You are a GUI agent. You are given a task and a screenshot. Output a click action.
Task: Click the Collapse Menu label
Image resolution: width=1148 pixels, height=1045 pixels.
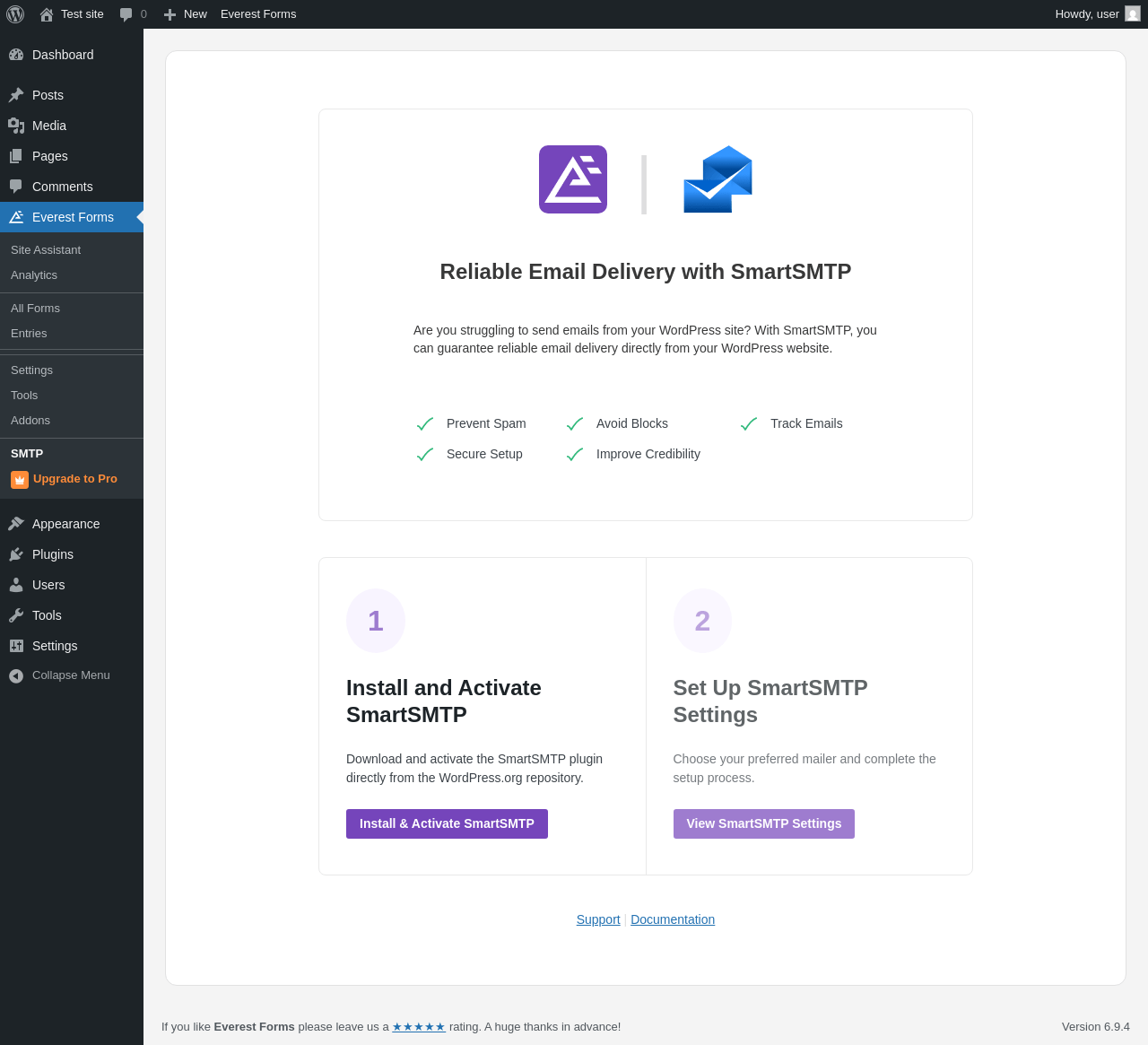71,675
